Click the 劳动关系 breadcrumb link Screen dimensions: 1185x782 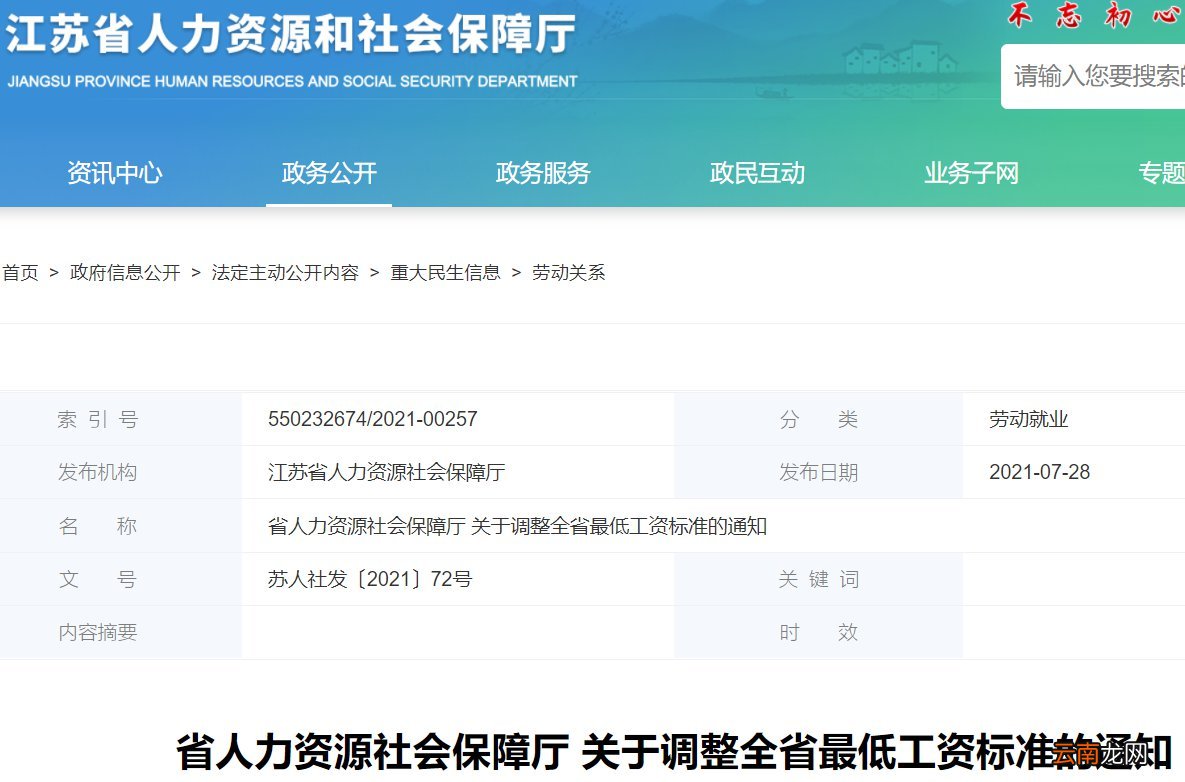[568, 272]
